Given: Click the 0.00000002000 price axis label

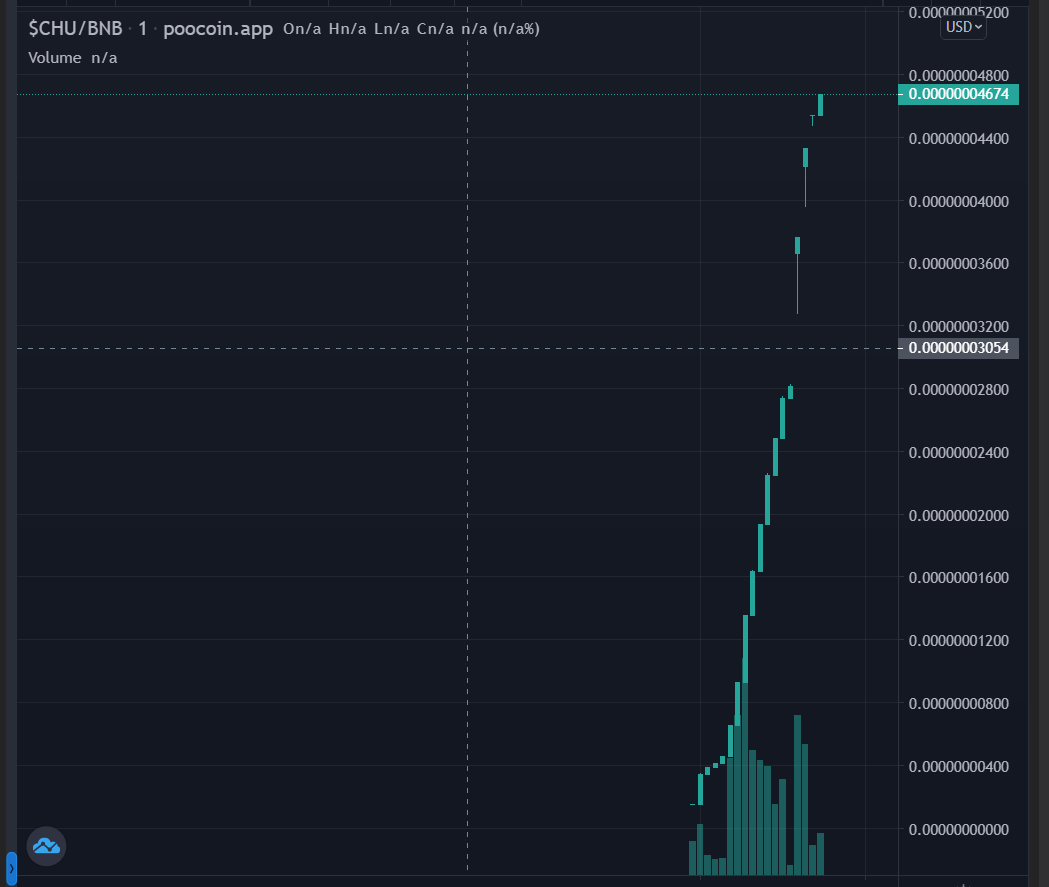Looking at the screenshot, I should coord(958,515).
